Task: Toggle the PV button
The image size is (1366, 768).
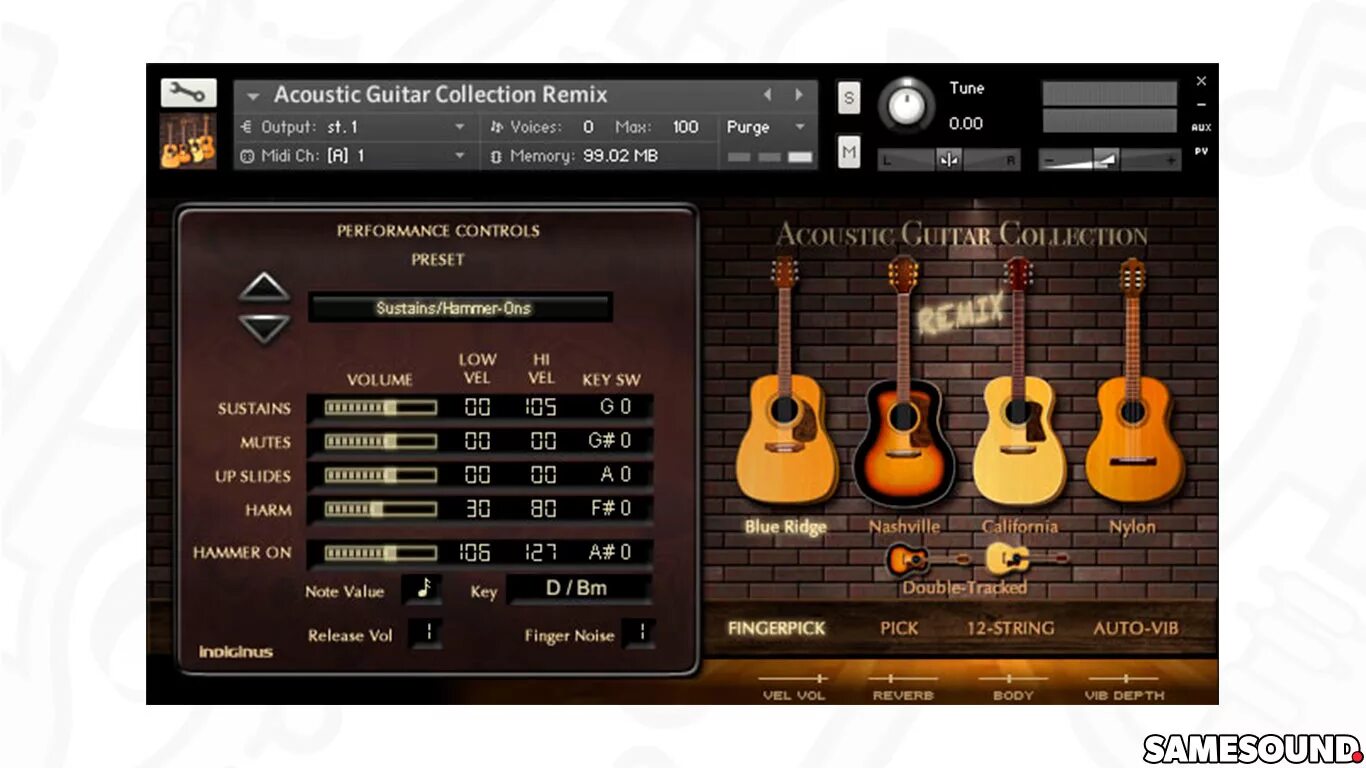Action: pyautogui.click(x=1201, y=152)
